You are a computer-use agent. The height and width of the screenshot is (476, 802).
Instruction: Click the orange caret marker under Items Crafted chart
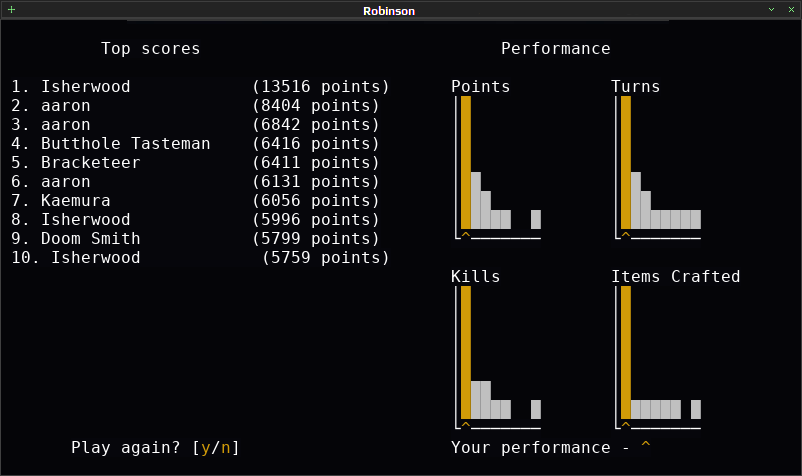coord(626,425)
